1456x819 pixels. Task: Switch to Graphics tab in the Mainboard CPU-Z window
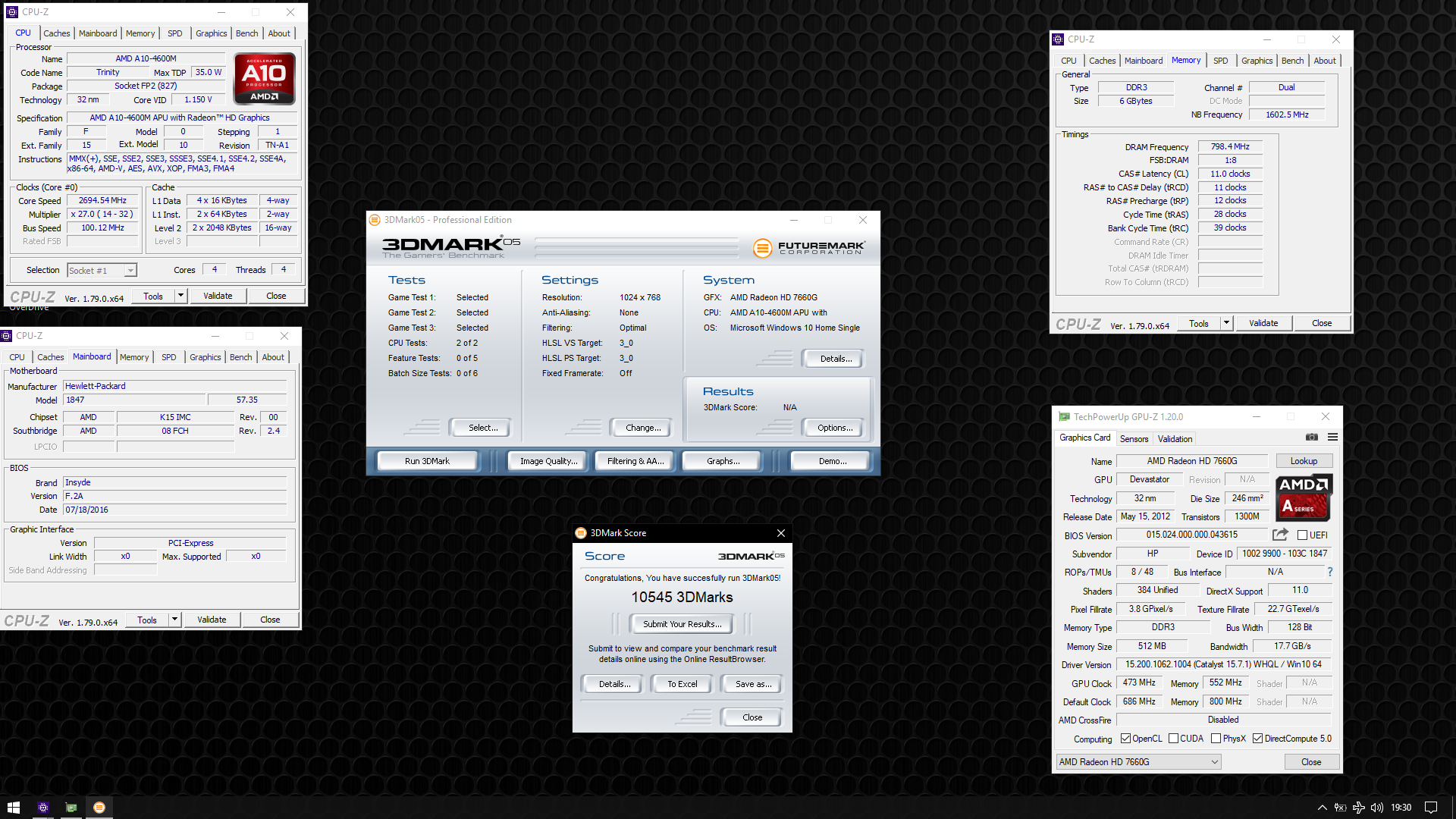pyautogui.click(x=205, y=357)
